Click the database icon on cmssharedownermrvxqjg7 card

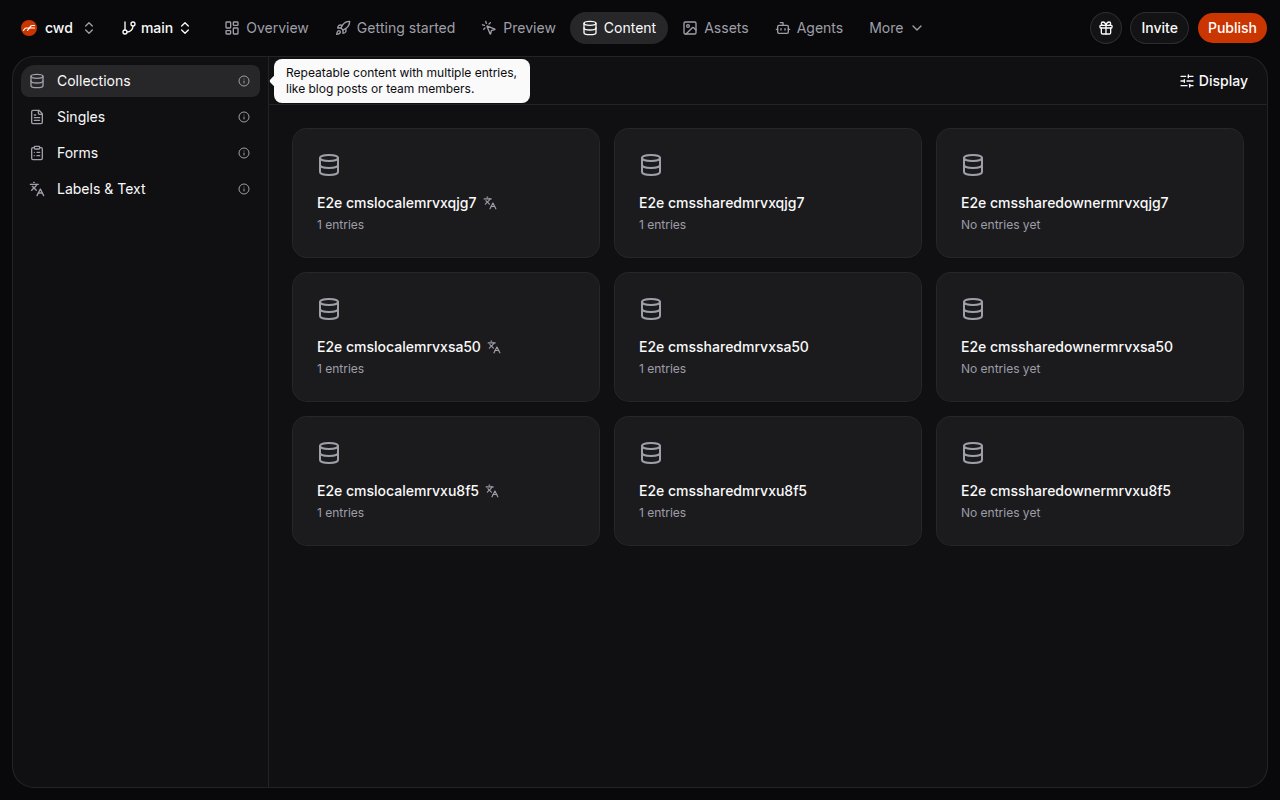click(x=973, y=165)
